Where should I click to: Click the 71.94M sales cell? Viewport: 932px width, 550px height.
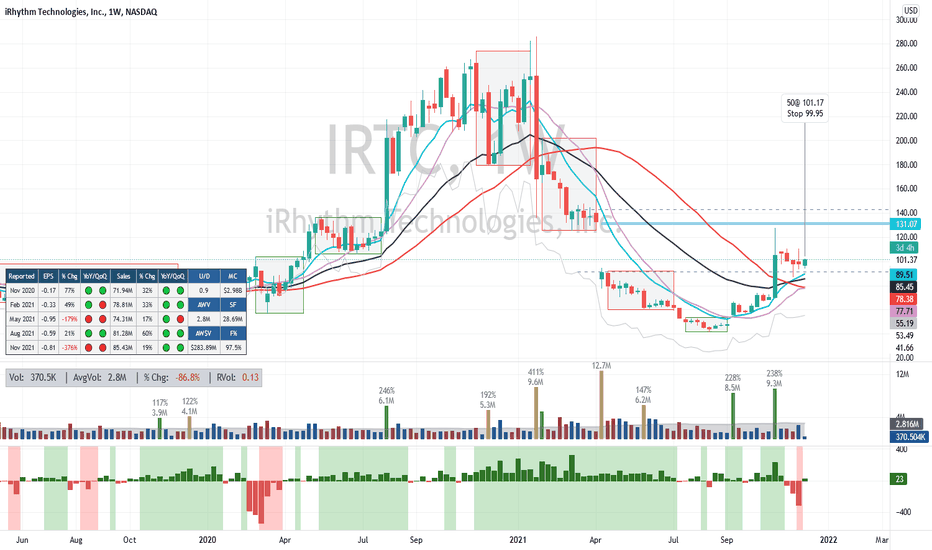[123, 290]
